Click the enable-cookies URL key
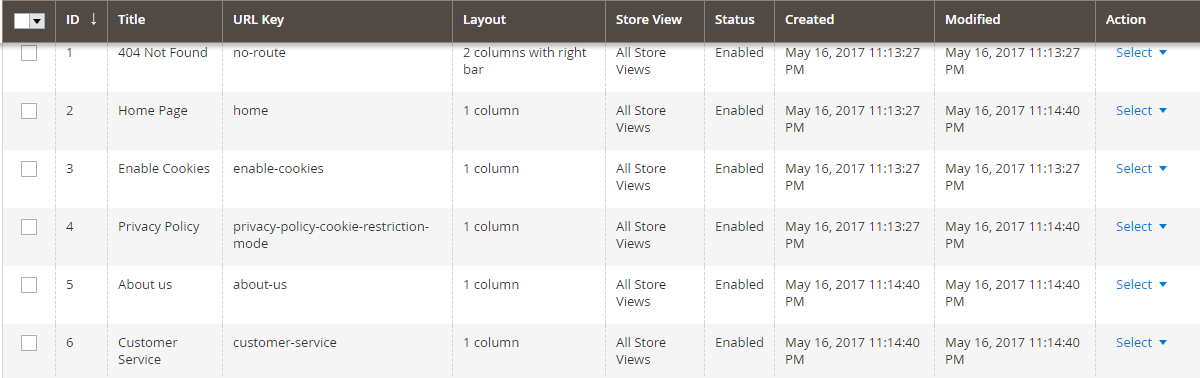Viewport: 1200px width, 378px height. 278,169
